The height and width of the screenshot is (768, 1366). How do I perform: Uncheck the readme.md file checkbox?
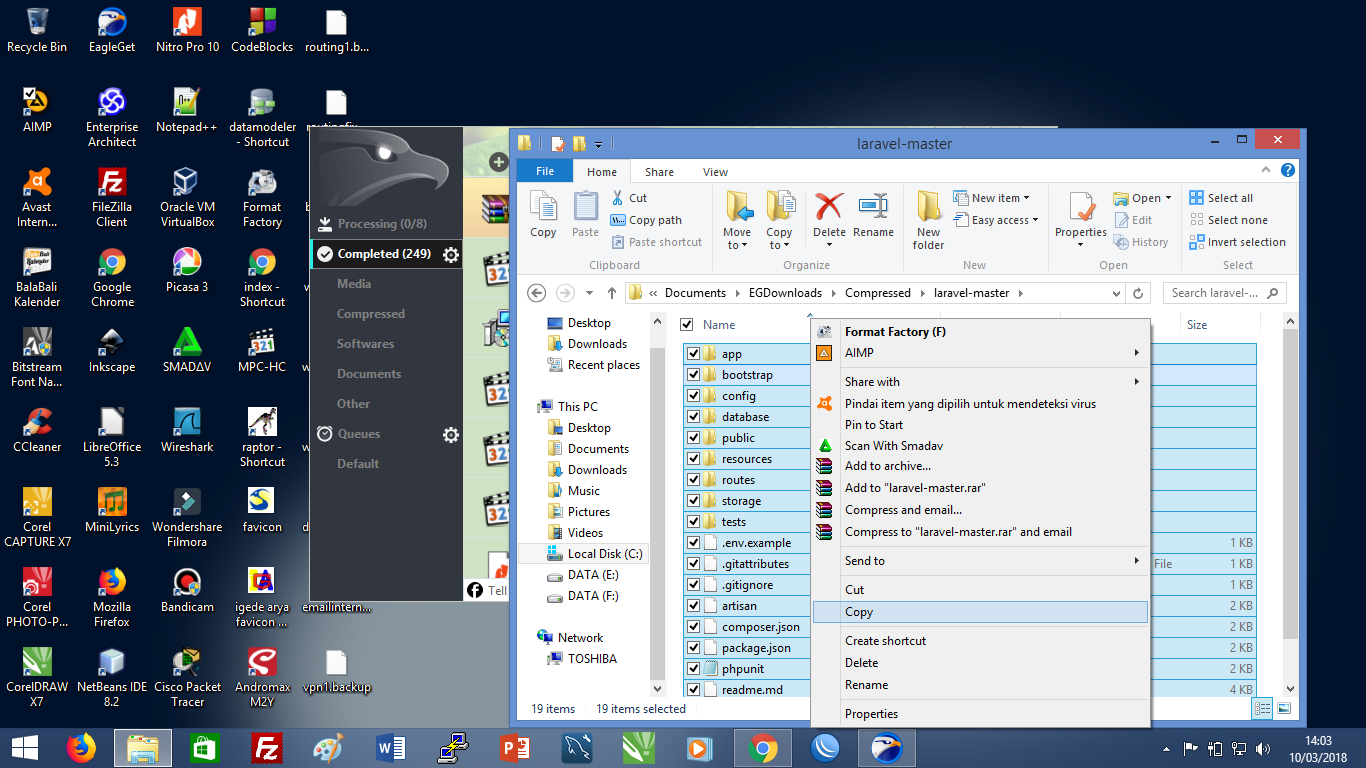coord(693,690)
